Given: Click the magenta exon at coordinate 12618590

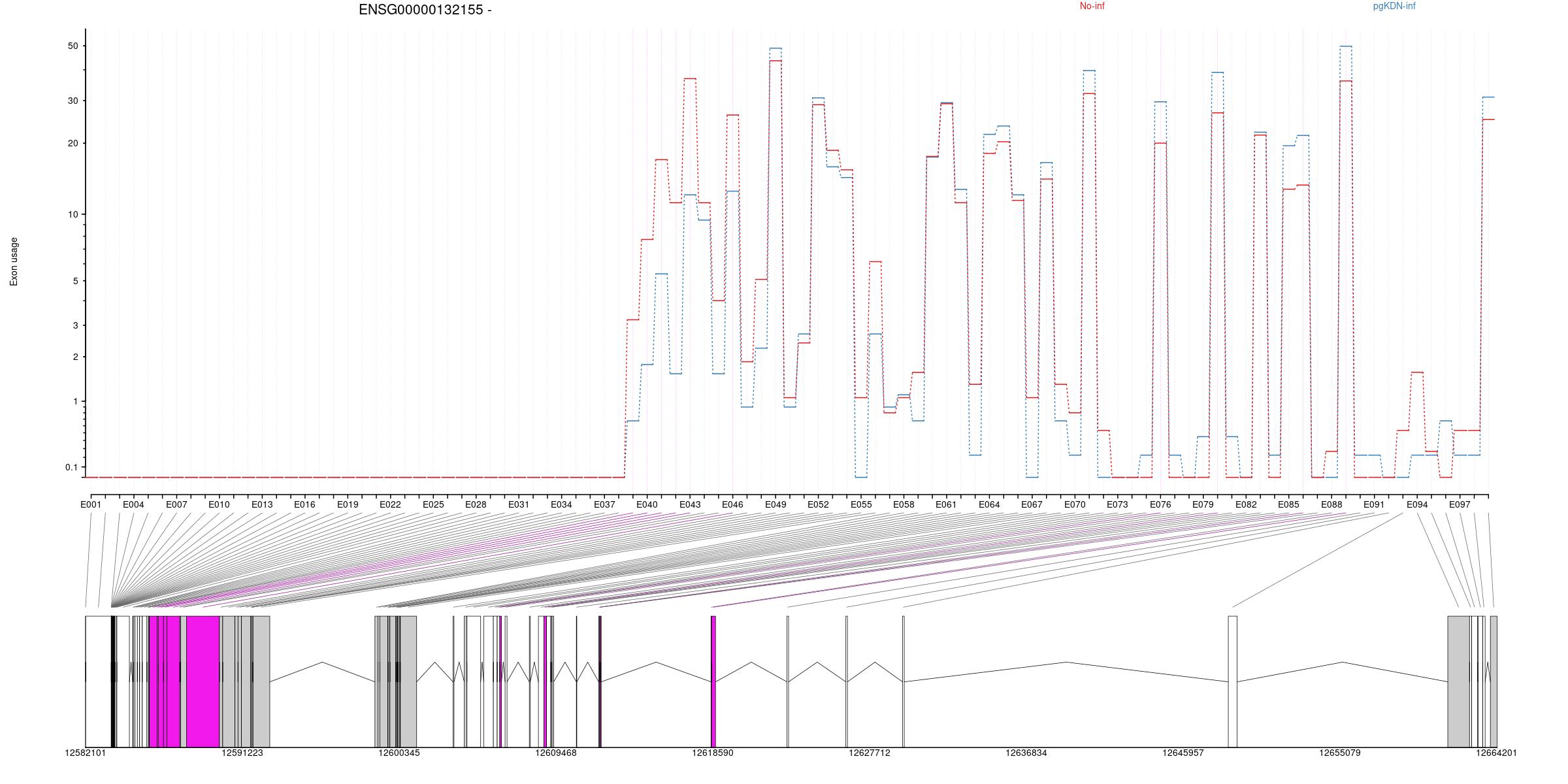Looking at the screenshot, I should click(x=713, y=681).
